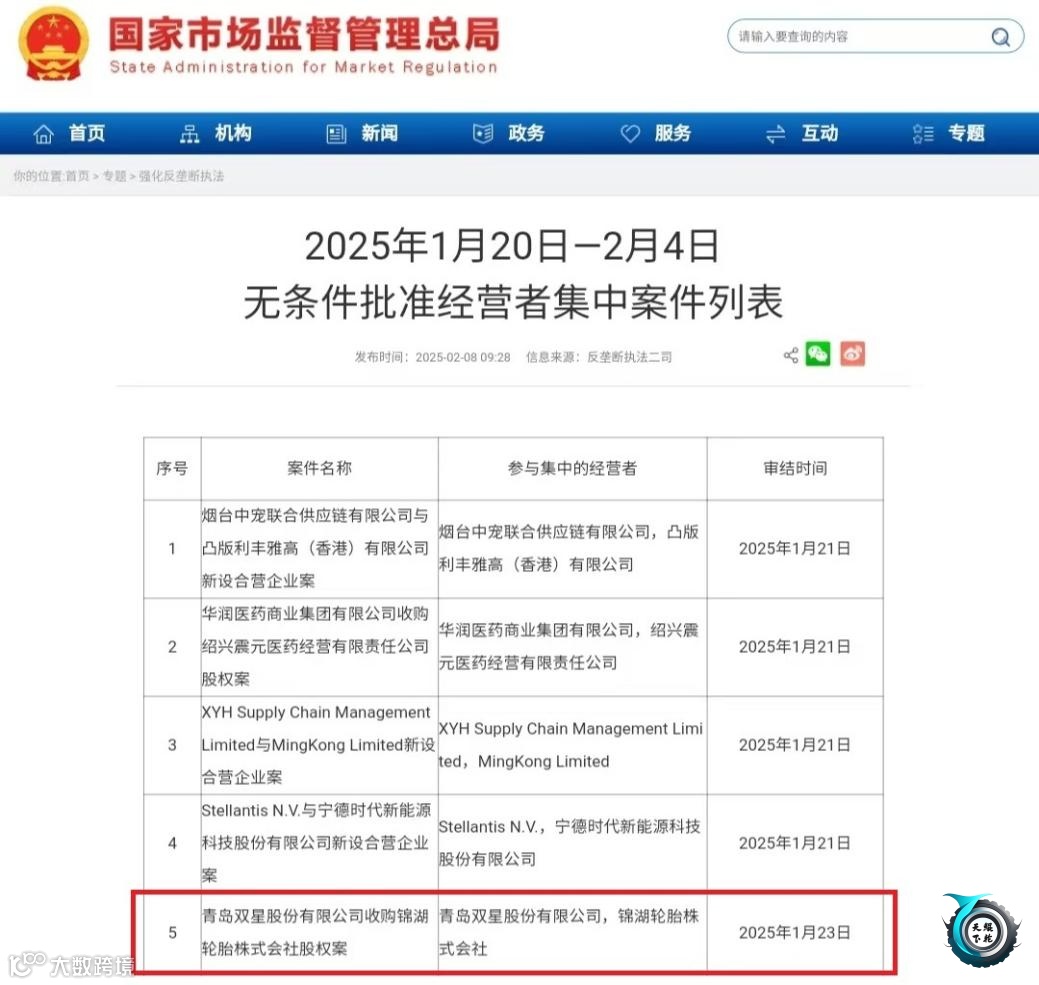Open the 政务 menu item

coord(526,133)
